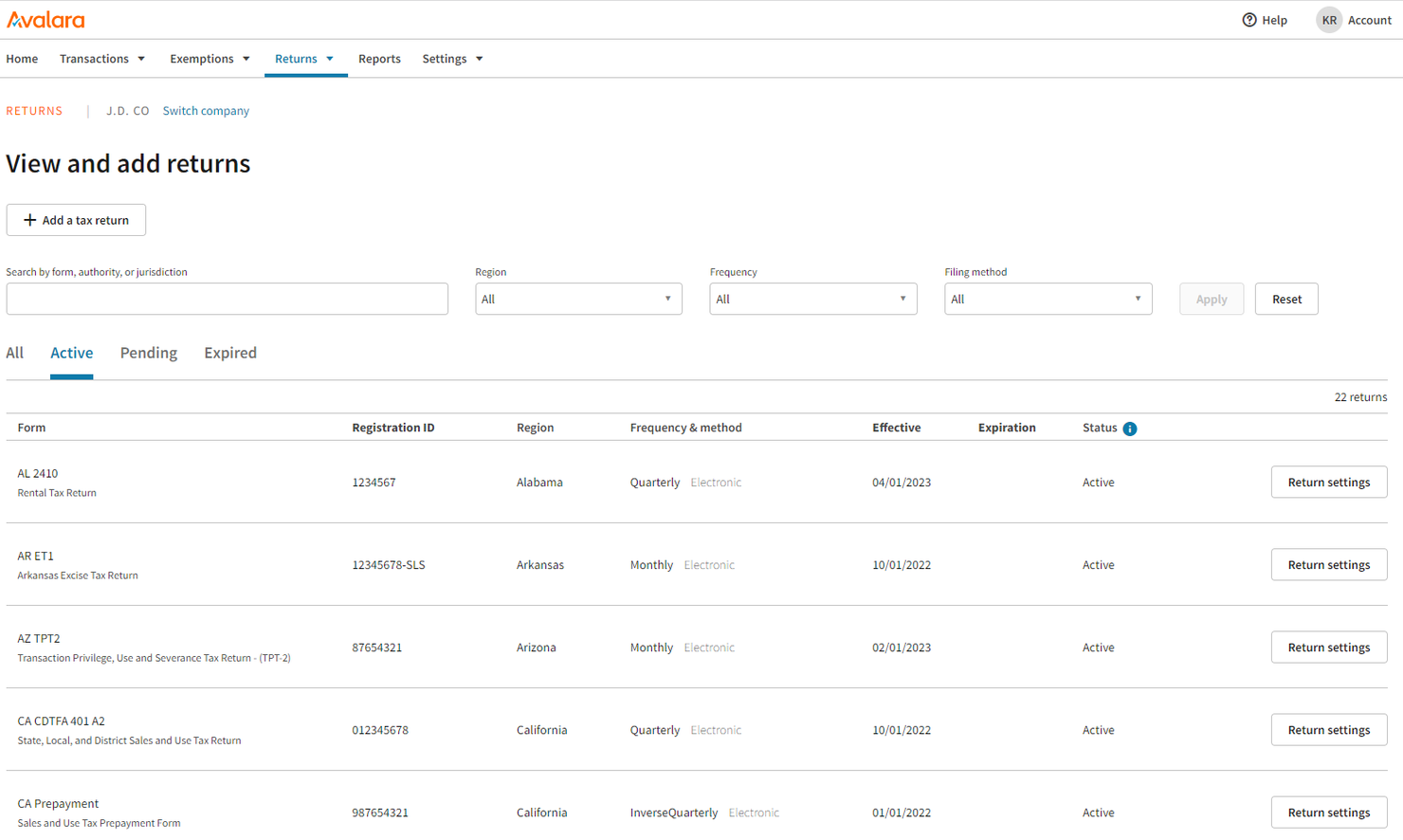1403x840 pixels.
Task: Click the Reset filter button
Action: coord(1285,299)
